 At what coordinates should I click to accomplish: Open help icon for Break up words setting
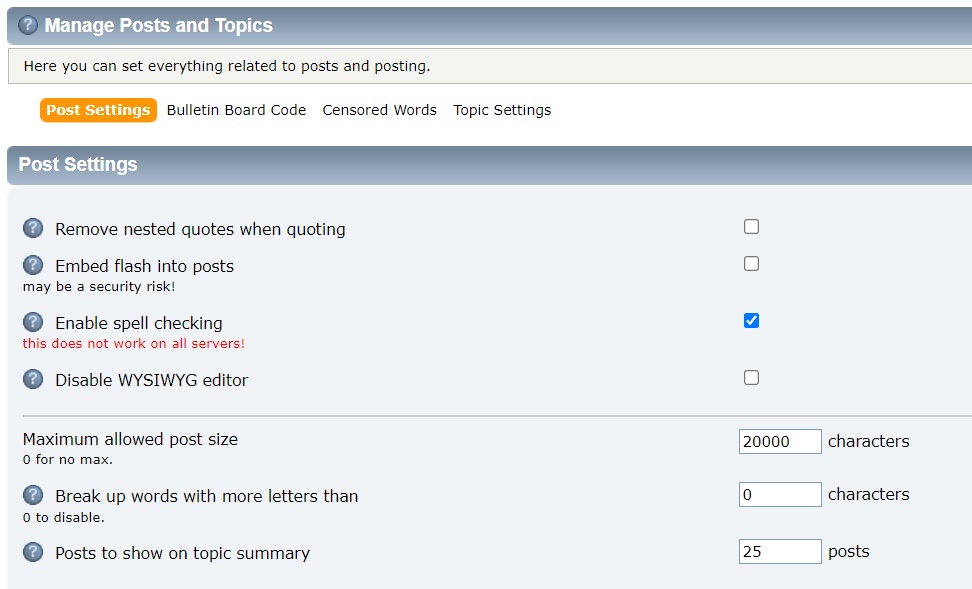click(33, 495)
